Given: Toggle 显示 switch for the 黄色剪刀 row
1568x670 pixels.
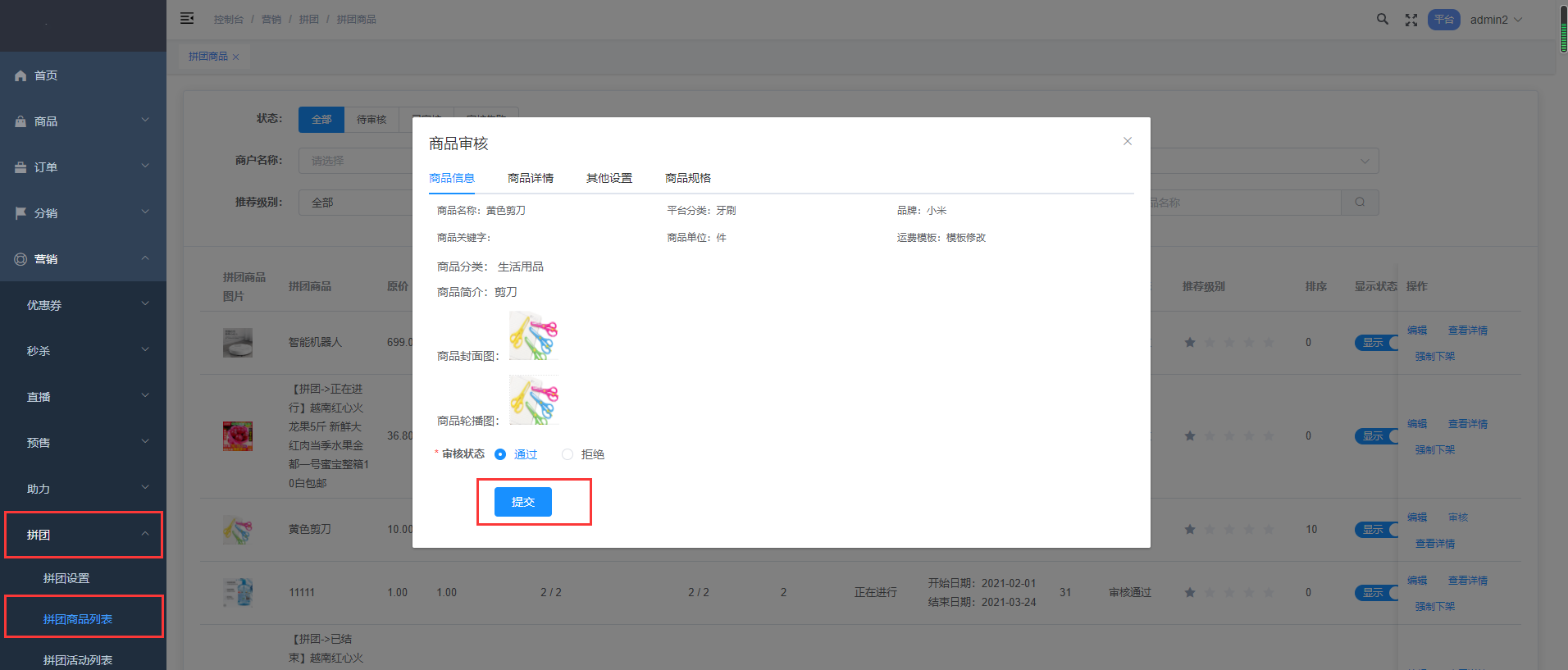Looking at the screenshot, I should click(x=1376, y=530).
